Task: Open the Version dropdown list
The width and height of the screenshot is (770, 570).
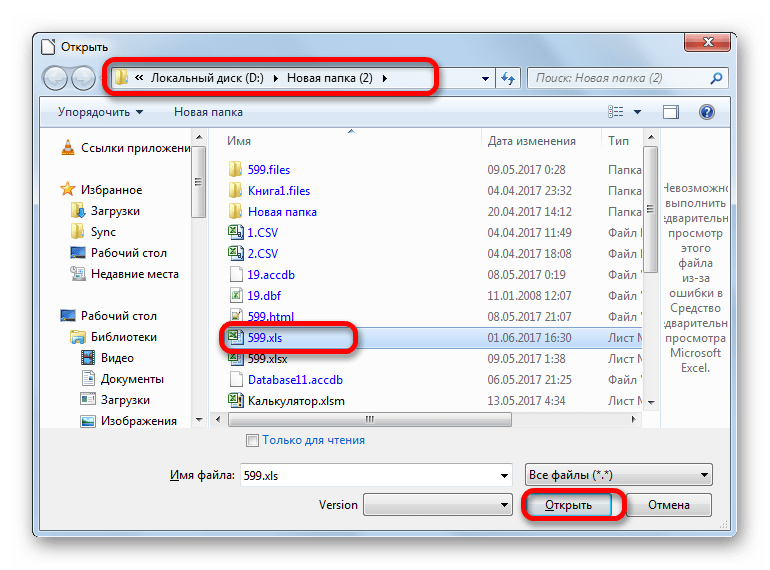Action: [x=437, y=505]
